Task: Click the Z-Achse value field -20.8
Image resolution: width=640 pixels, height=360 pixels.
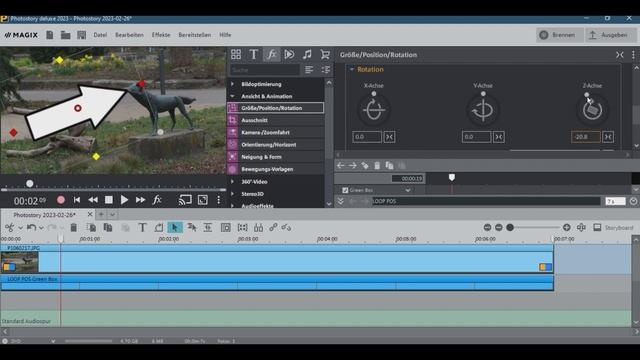Action: (x=585, y=137)
